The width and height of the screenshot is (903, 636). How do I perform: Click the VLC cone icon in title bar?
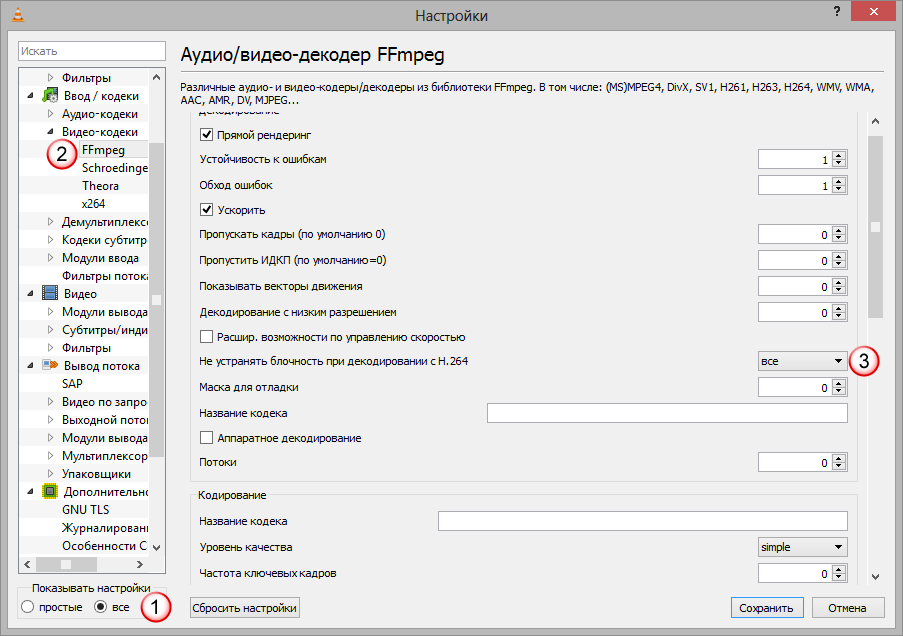click(x=18, y=14)
